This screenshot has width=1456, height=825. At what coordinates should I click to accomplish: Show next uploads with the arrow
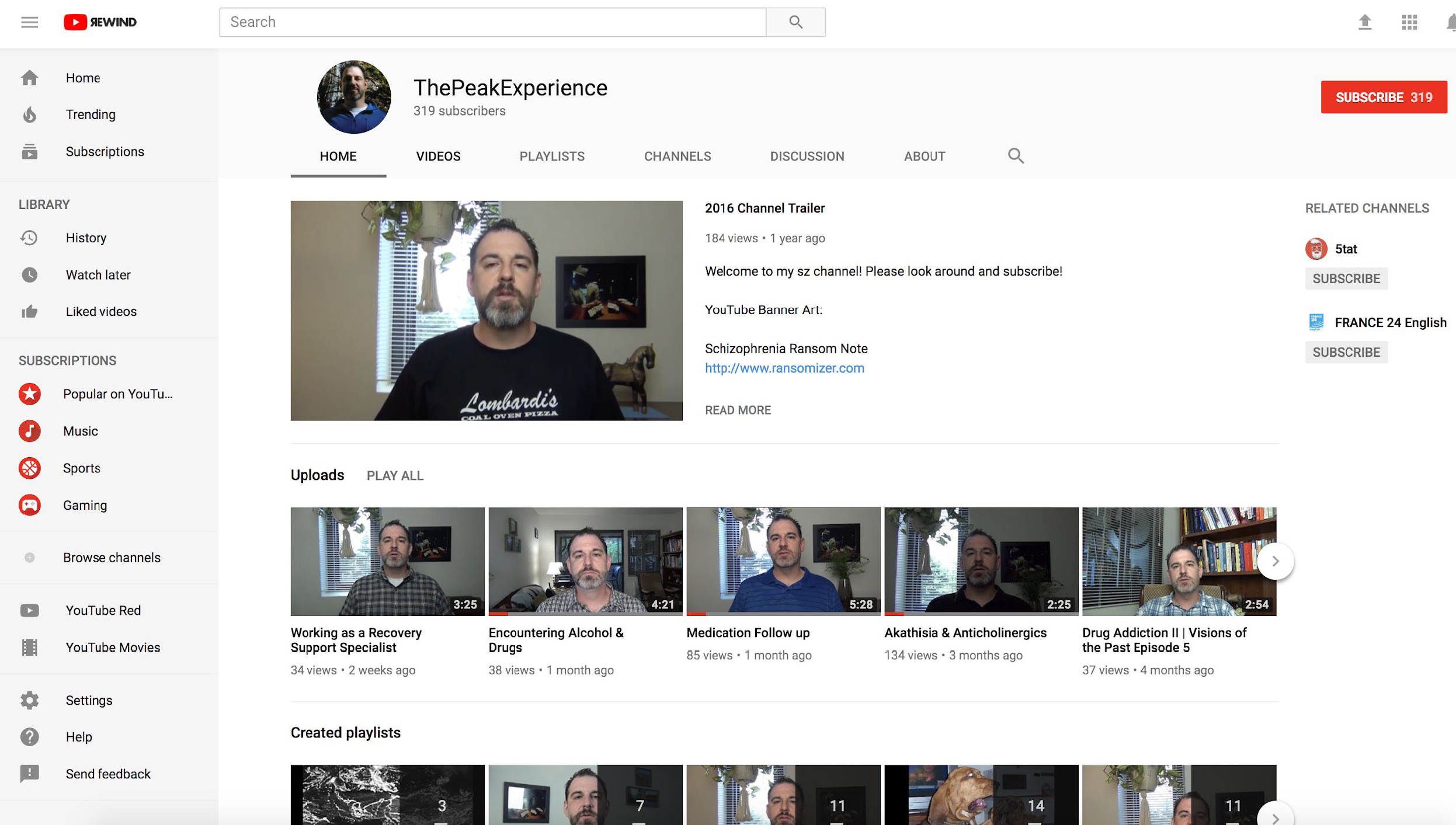coord(1276,561)
